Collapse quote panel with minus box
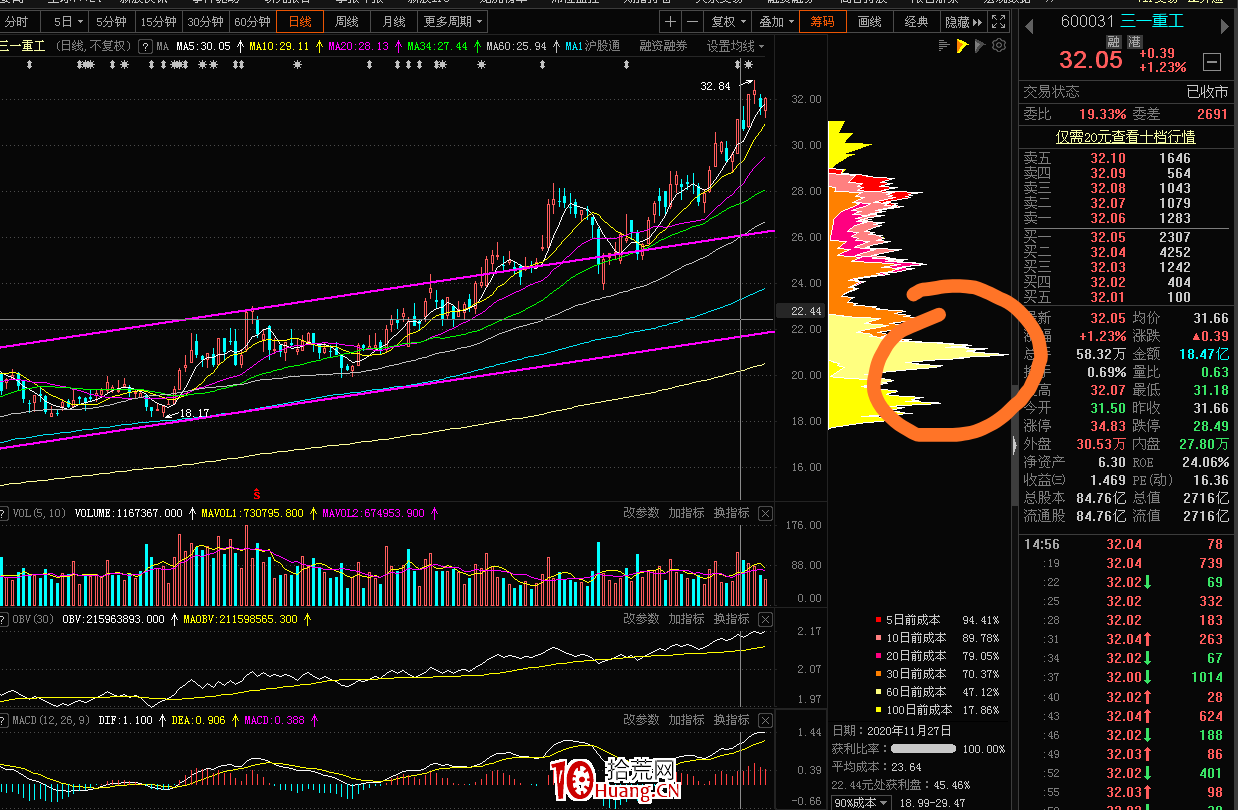The width and height of the screenshot is (1238, 810). (x=1212, y=62)
